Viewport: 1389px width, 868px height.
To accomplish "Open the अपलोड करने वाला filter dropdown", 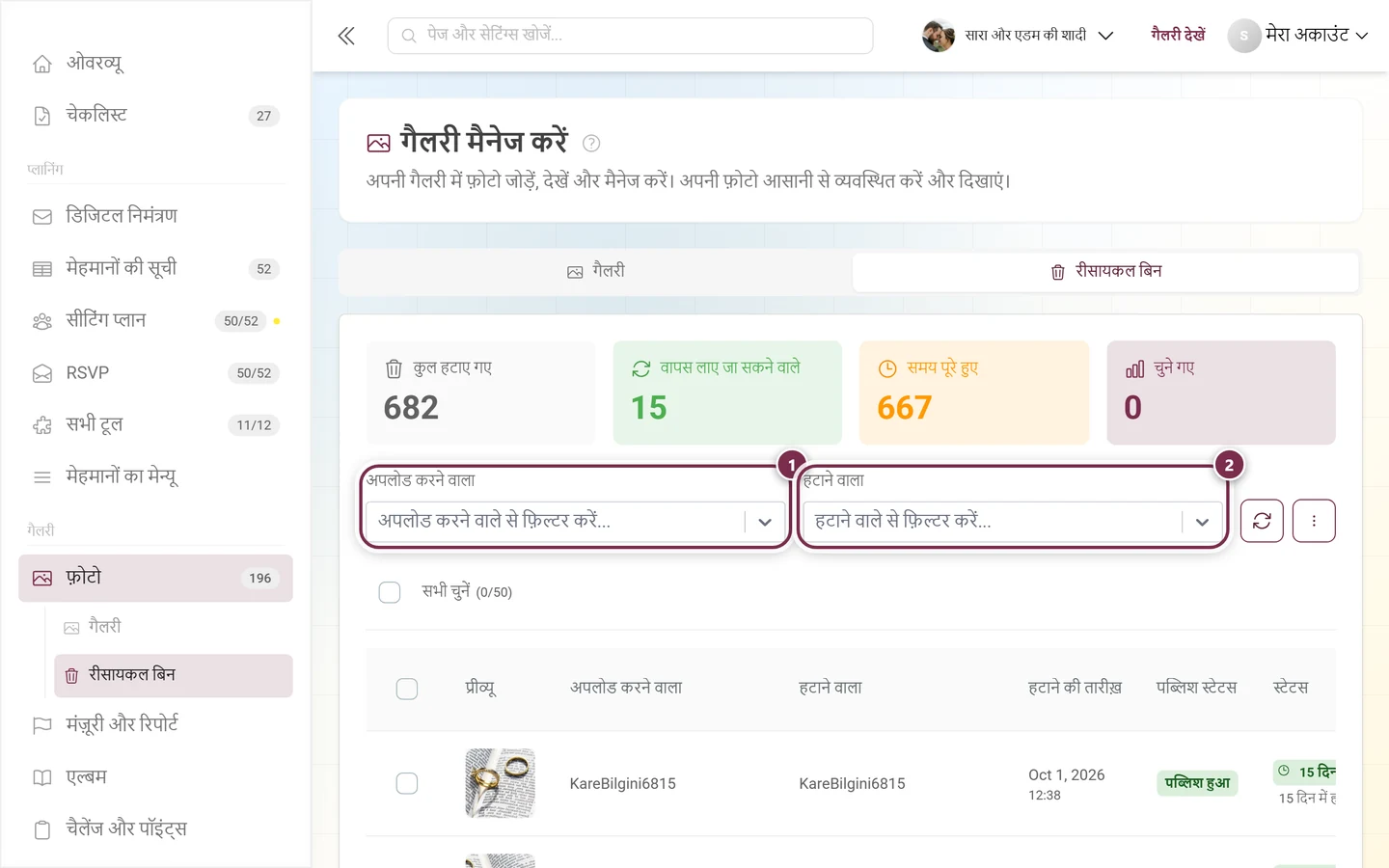I will click(x=575, y=522).
